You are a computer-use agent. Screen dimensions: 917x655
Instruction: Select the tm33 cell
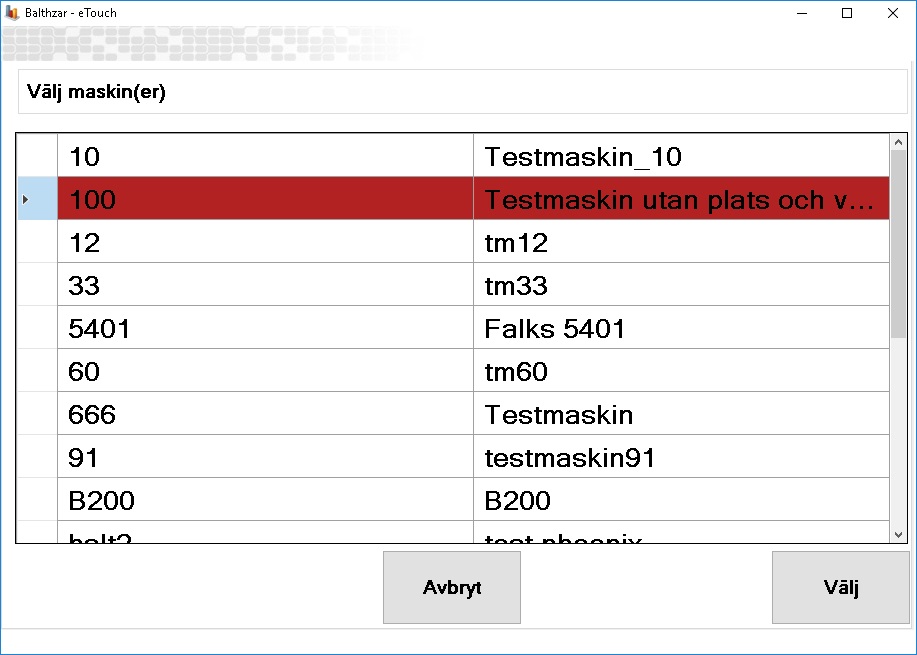[680, 286]
